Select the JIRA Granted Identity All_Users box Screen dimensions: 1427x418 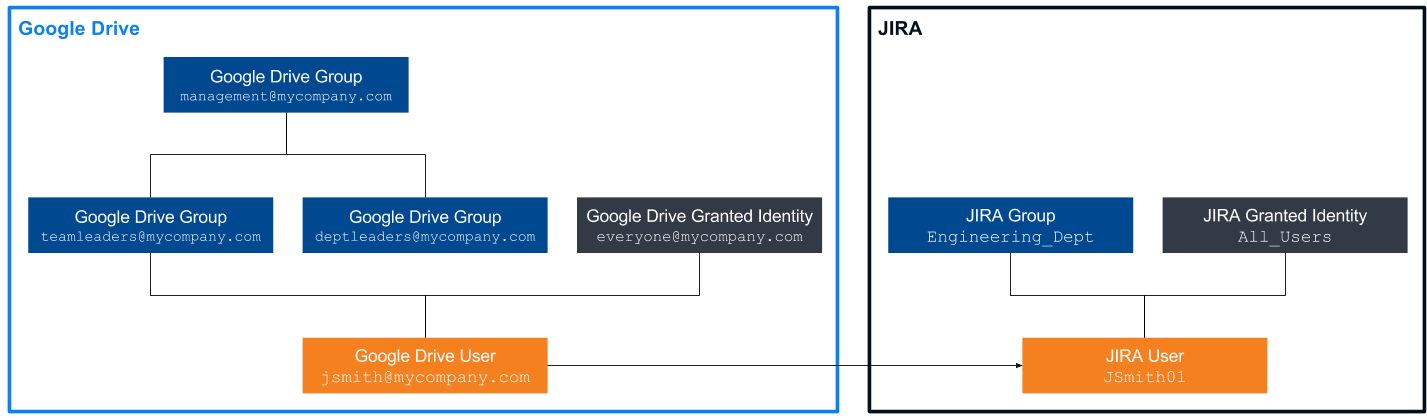tap(1285, 225)
